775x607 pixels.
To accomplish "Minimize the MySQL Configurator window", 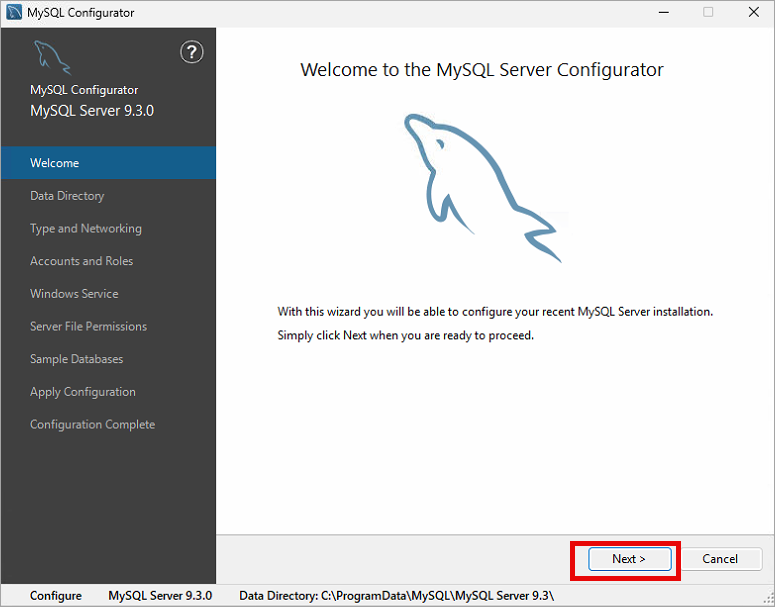I will pos(664,12).
